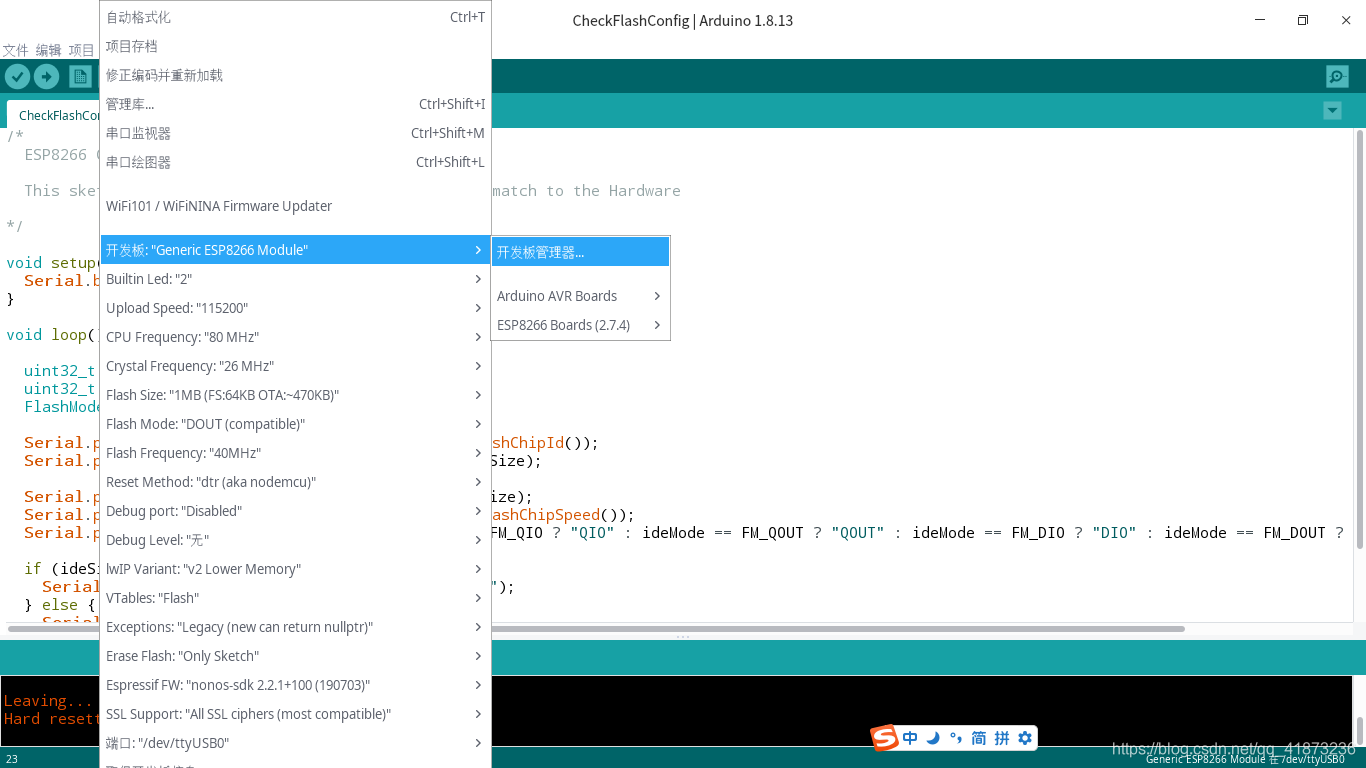The width and height of the screenshot is (1366, 768).
Task: Select 自动格式化 menu entry
Action: tap(296, 17)
